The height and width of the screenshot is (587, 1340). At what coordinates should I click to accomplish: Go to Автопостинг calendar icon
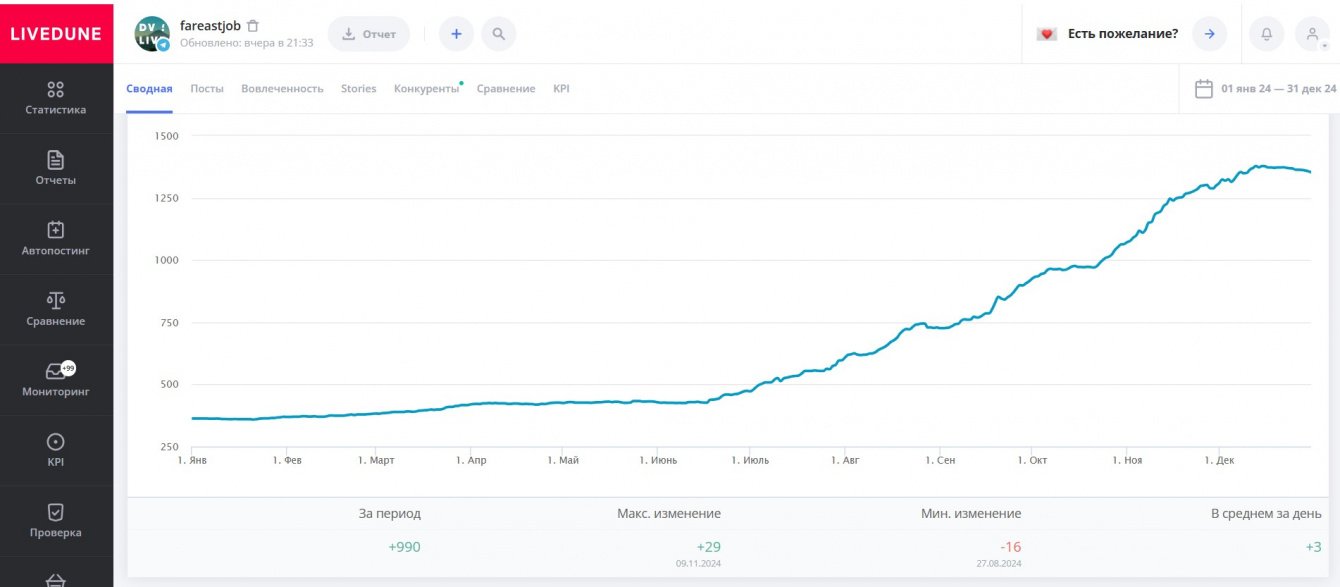tap(56, 230)
